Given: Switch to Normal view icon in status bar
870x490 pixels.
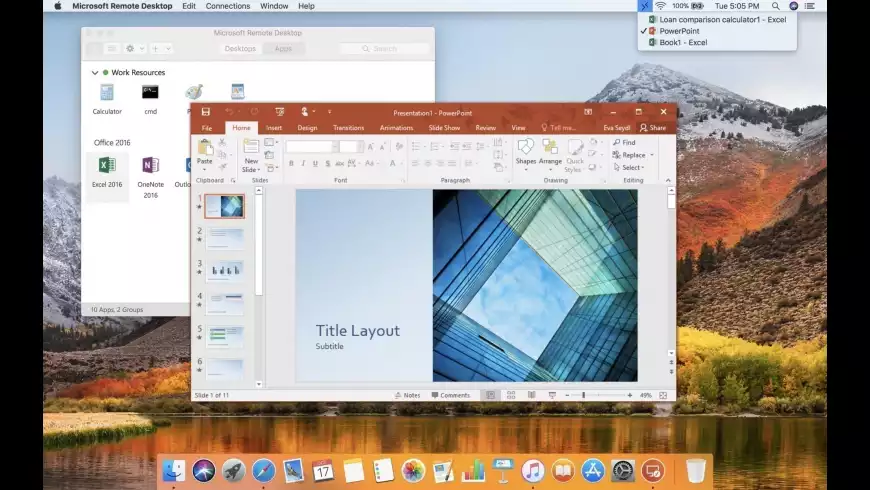Looking at the screenshot, I should coord(490,395).
